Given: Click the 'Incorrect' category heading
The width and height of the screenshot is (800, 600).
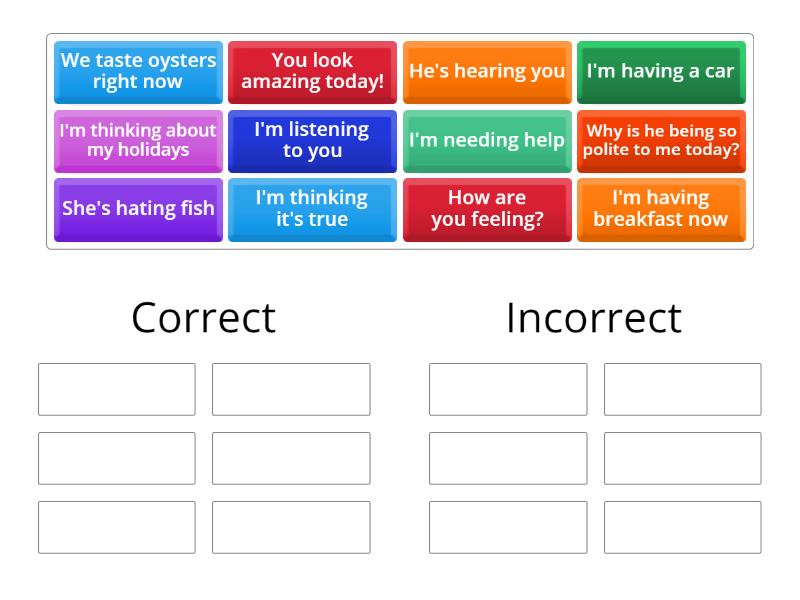Looking at the screenshot, I should click(x=593, y=317).
